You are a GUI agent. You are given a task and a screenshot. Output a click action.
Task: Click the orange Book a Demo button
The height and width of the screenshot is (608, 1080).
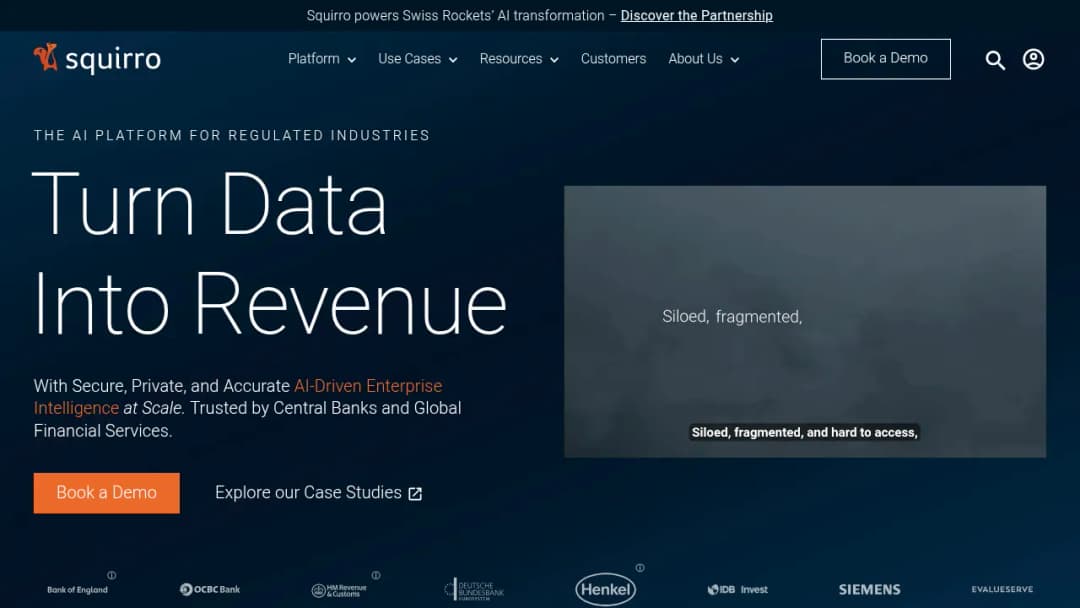107,493
